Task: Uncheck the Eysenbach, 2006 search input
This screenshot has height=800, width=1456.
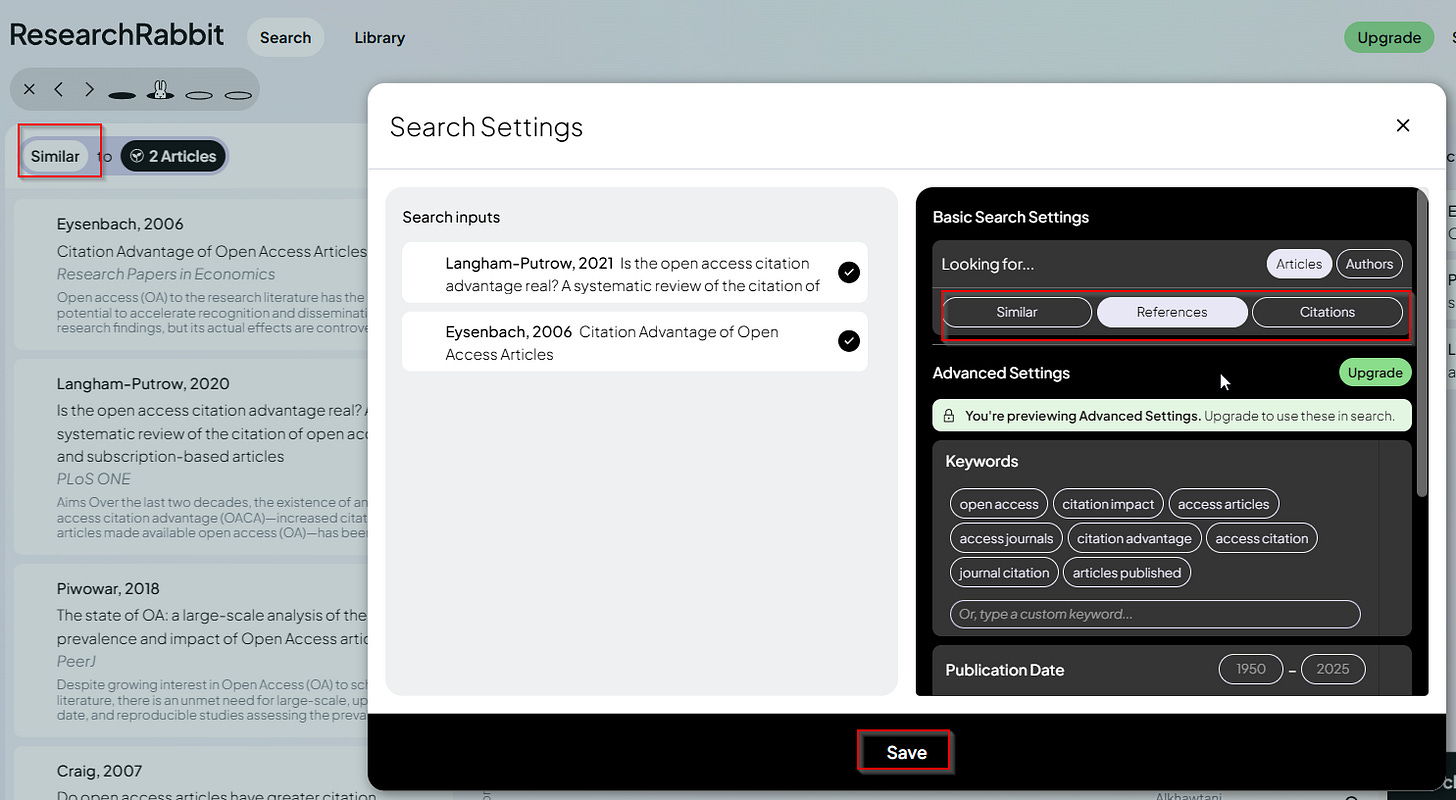Action: (849, 341)
